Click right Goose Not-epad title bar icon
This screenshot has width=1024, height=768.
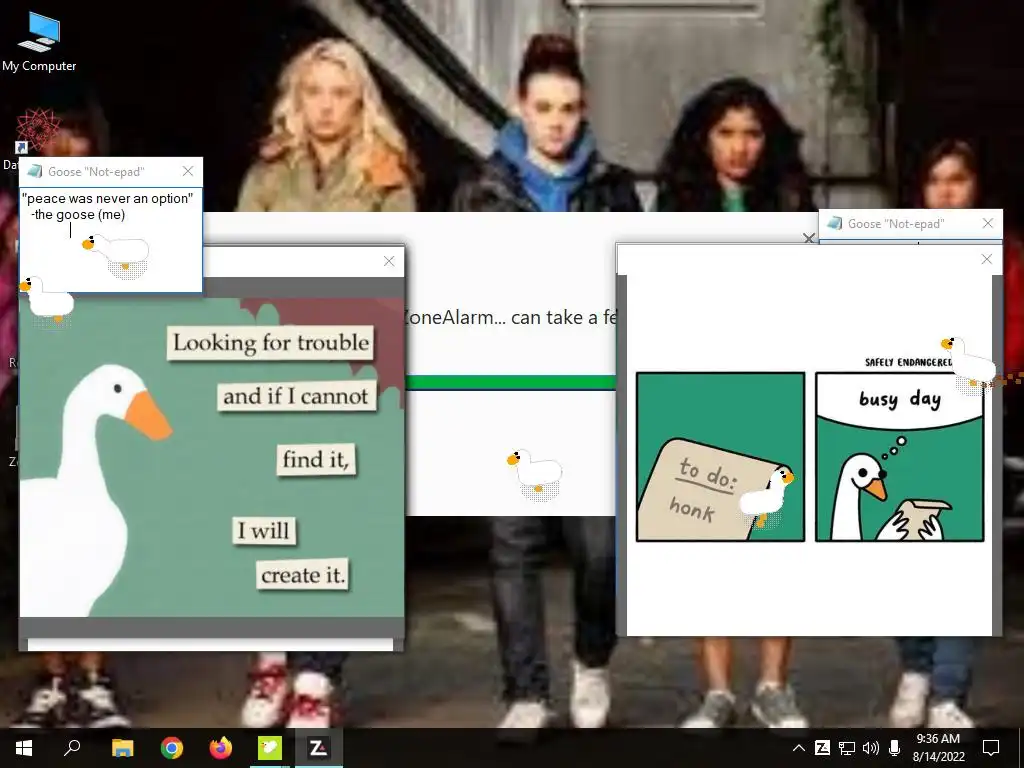coord(835,223)
